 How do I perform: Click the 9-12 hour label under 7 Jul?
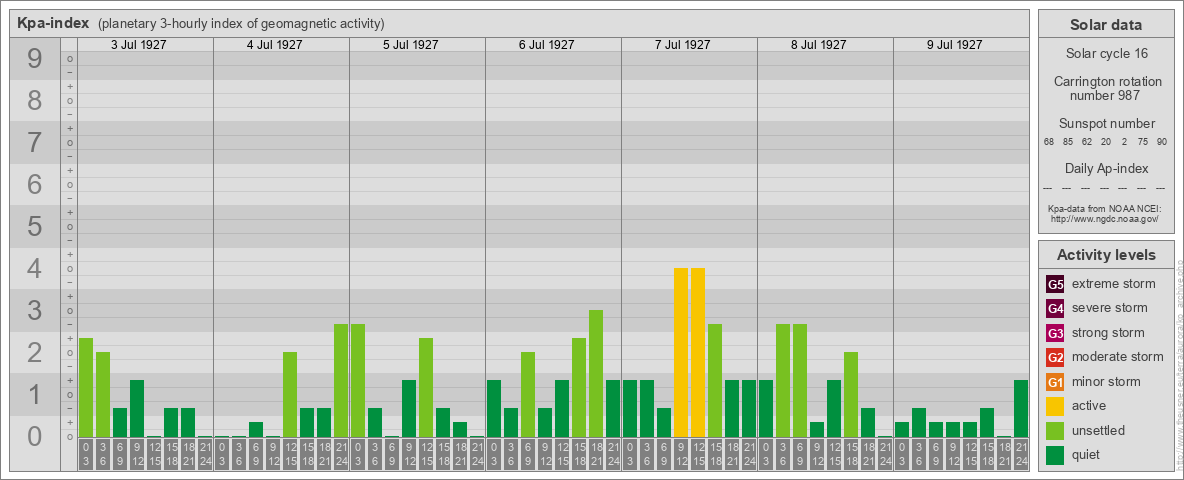681,455
